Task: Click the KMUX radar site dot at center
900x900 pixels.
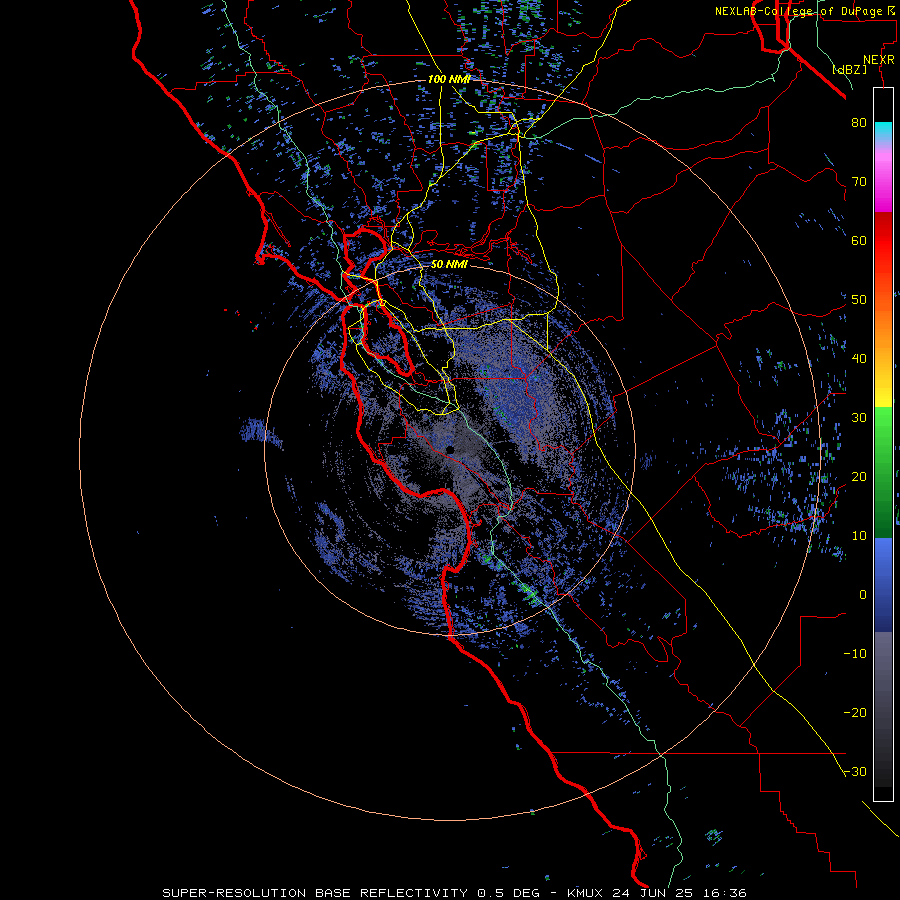Action: tap(450, 449)
